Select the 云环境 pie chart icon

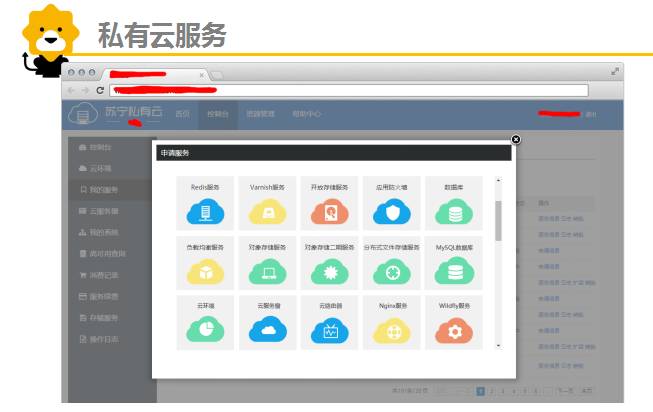[205, 330]
